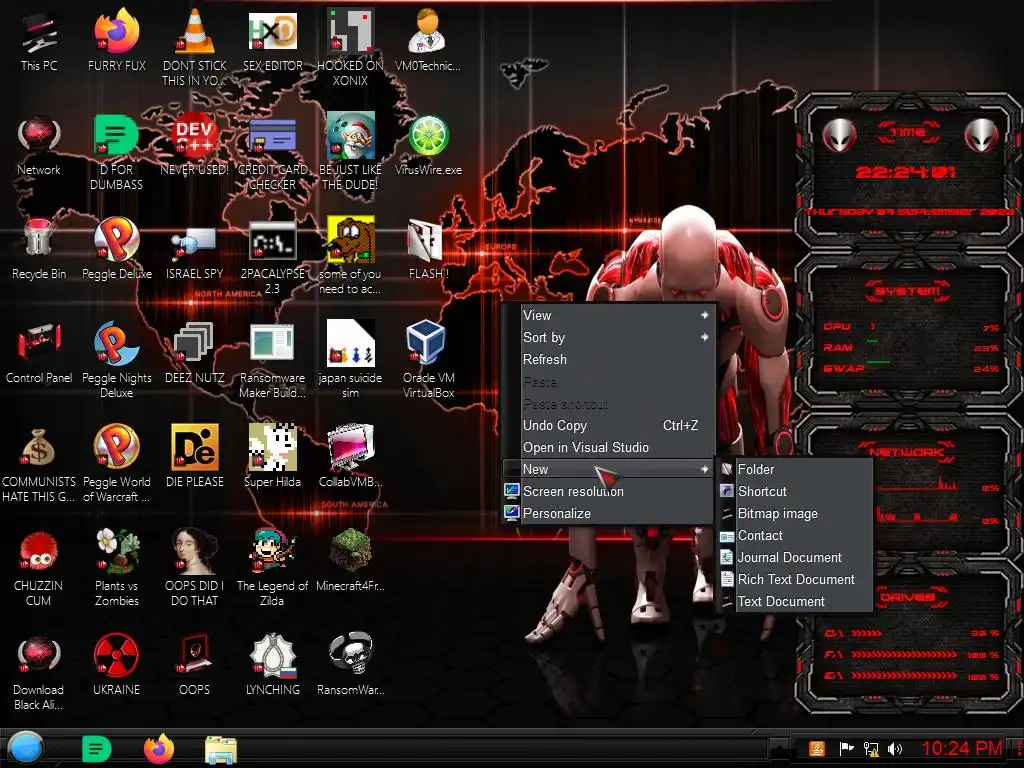The width and height of the screenshot is (1024, 768).
Task: Select the VM0Technic desktop icon
Action: [428, 40]
